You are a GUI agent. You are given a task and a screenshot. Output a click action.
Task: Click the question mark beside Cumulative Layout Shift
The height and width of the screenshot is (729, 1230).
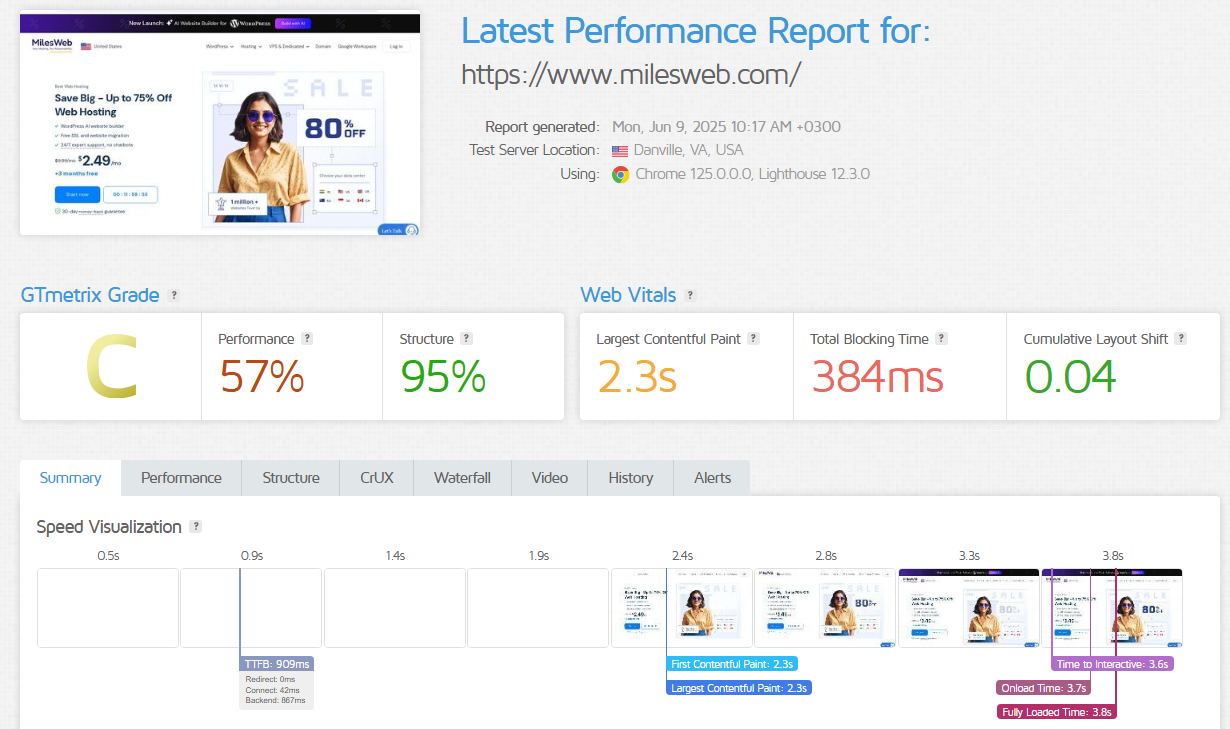[1181, 339]
